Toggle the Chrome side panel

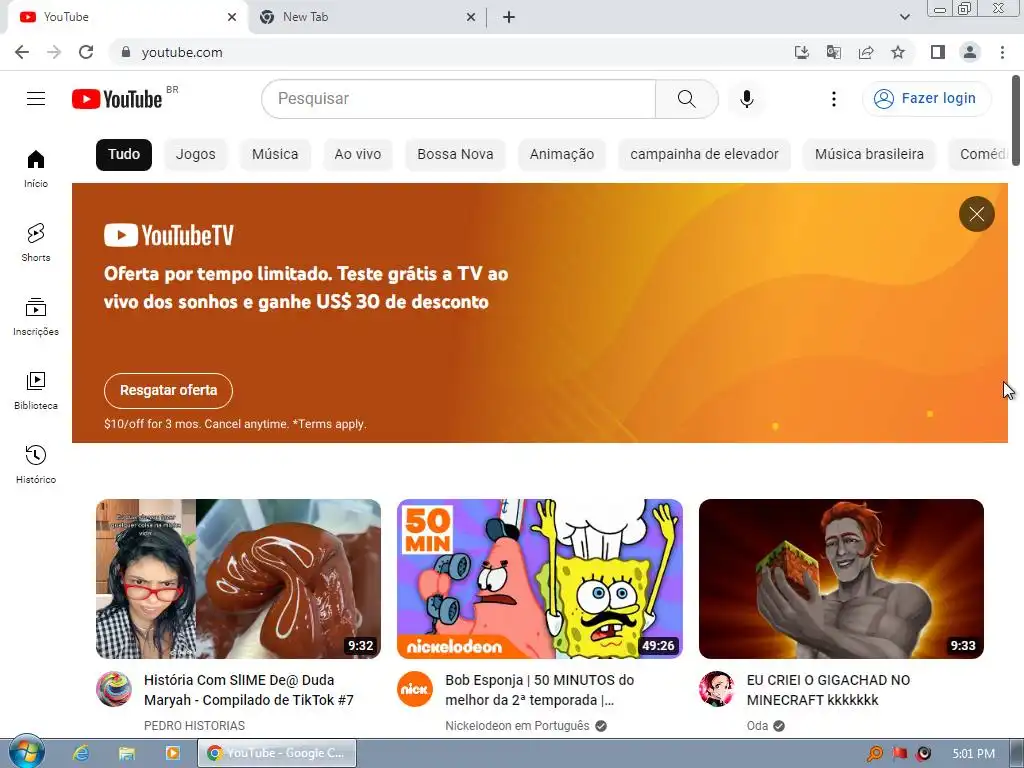point(938,52)
